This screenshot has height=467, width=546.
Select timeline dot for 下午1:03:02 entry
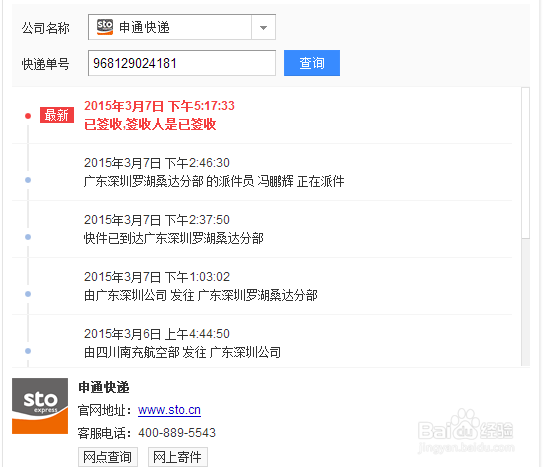28,294
